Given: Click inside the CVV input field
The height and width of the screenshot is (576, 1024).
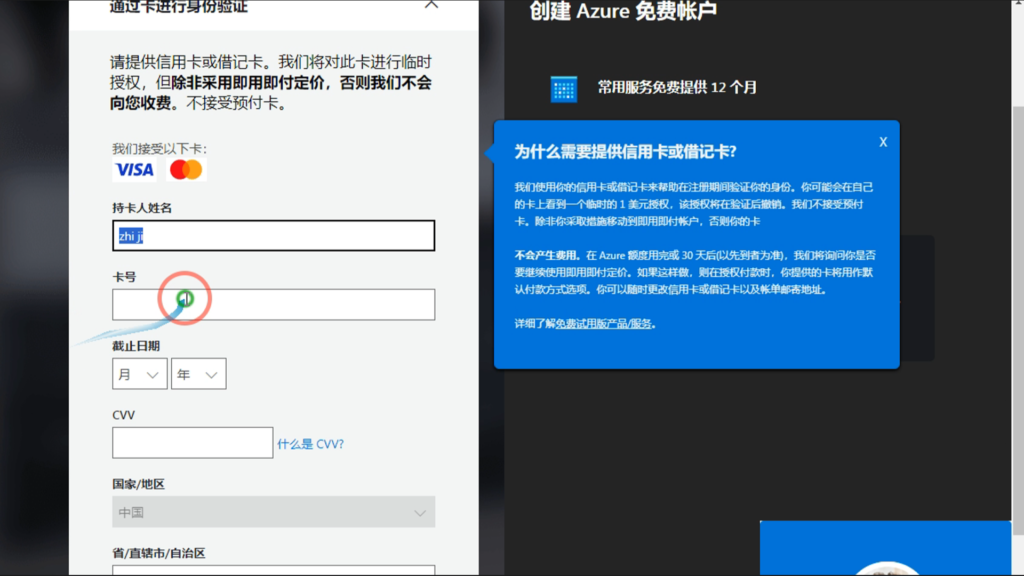Looking at the screenshot, I should [x=192, y=442].
